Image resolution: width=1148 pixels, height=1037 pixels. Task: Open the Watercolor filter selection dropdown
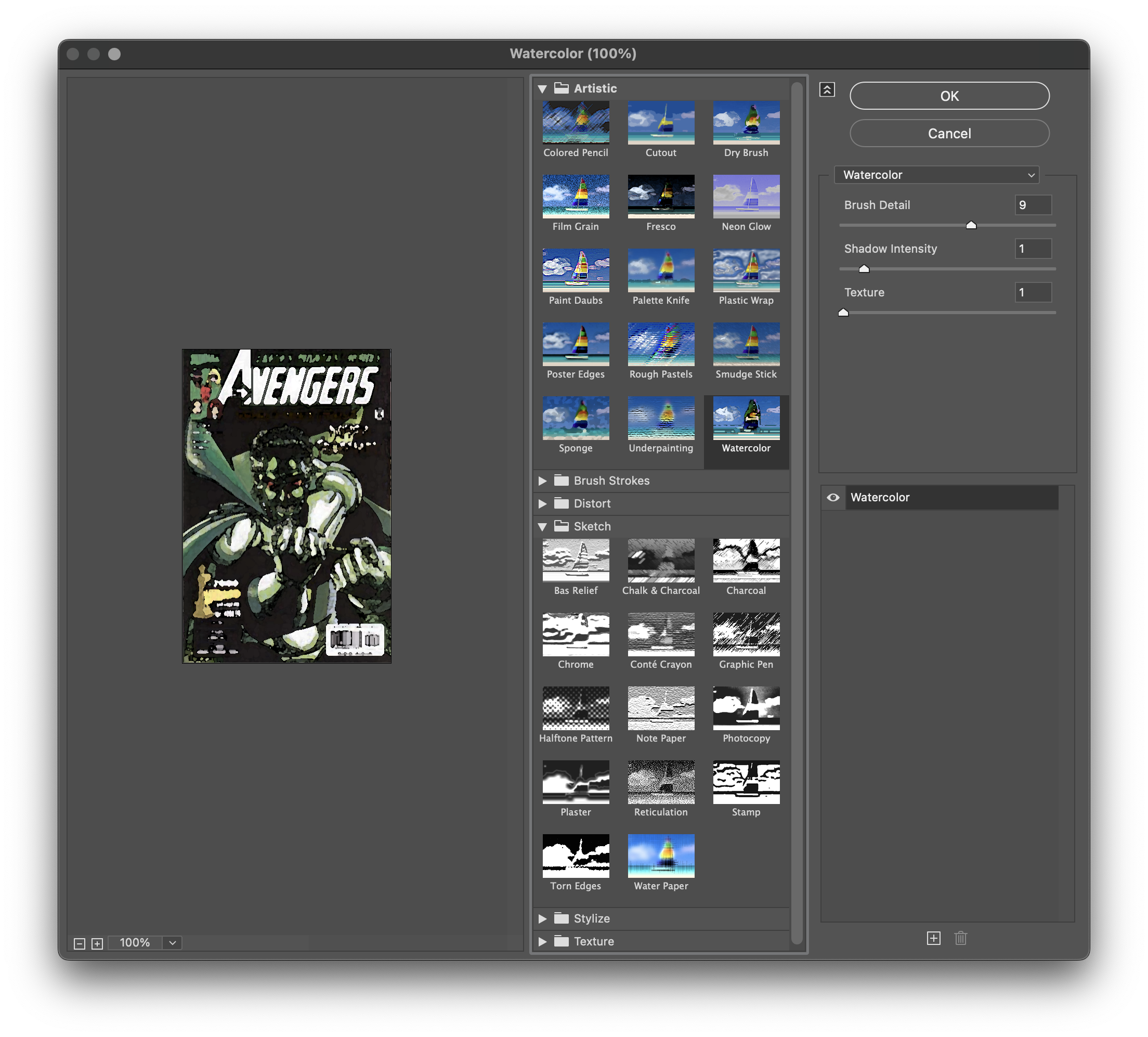point(936,175)
